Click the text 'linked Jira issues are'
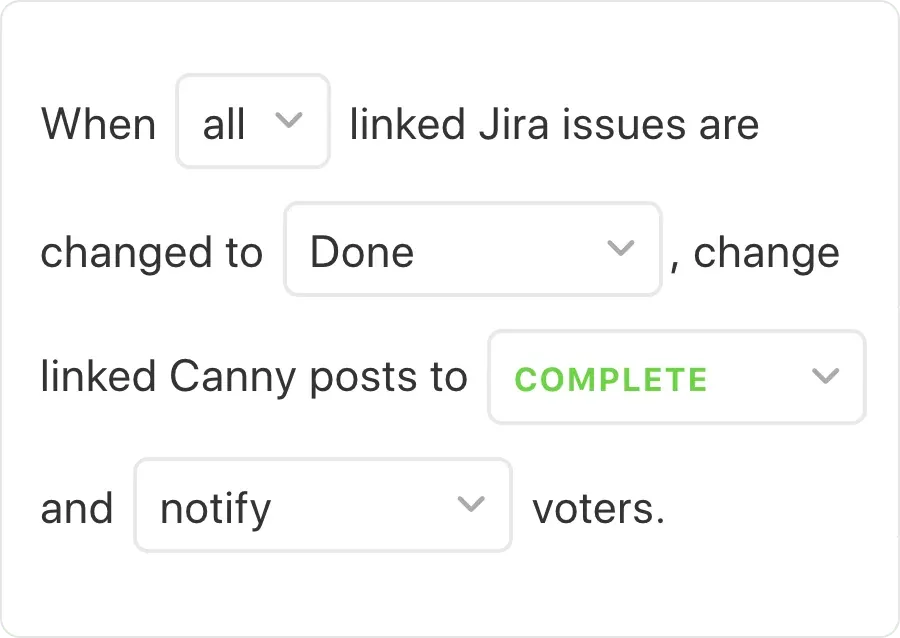This screenshot has width=900, height=638. point(552,124)
